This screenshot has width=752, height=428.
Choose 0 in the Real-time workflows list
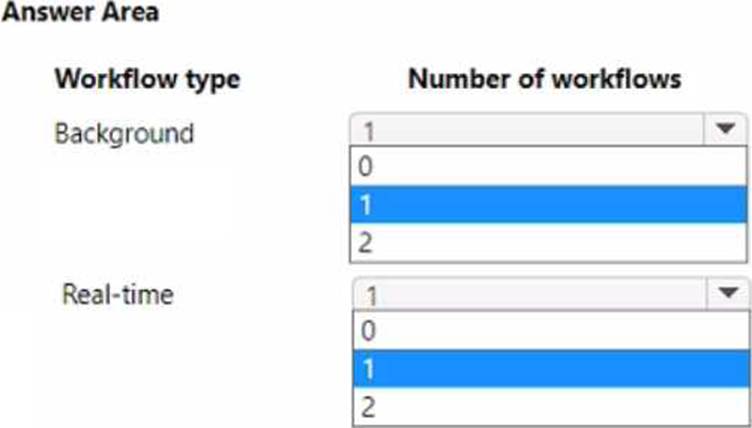548,331
